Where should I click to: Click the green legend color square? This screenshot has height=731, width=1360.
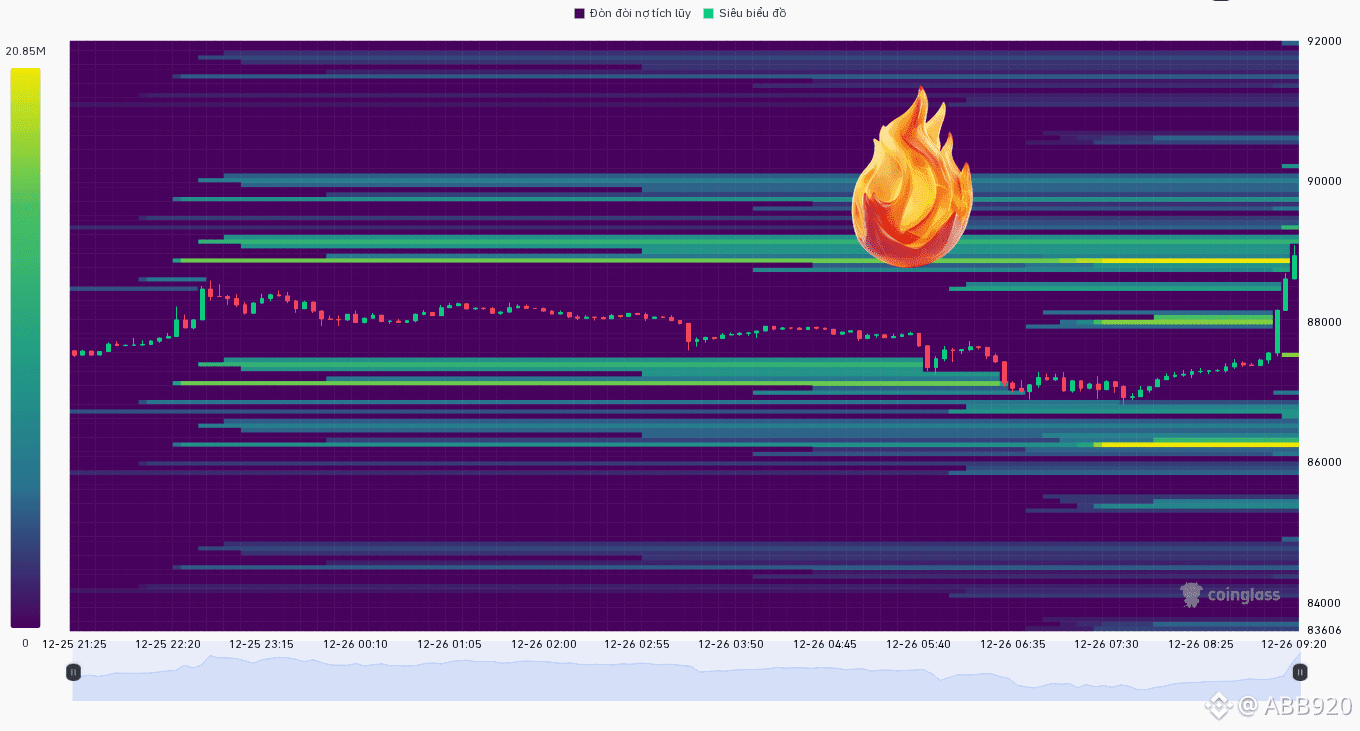point(709,13)
